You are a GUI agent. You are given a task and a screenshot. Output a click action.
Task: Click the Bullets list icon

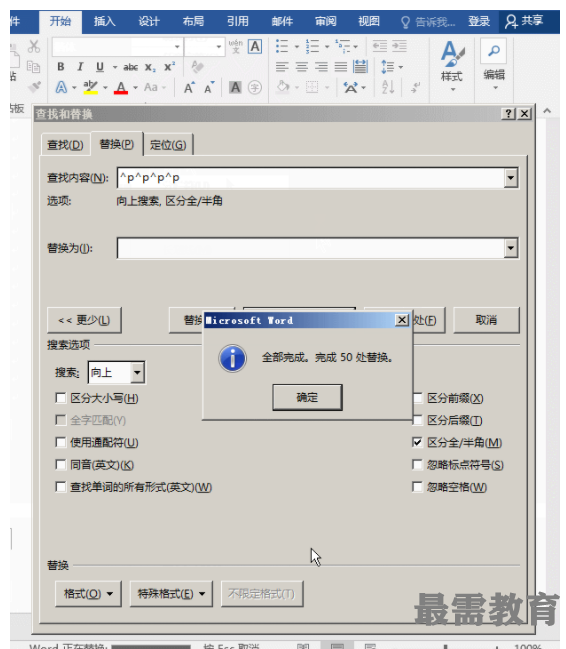point(282,46)
